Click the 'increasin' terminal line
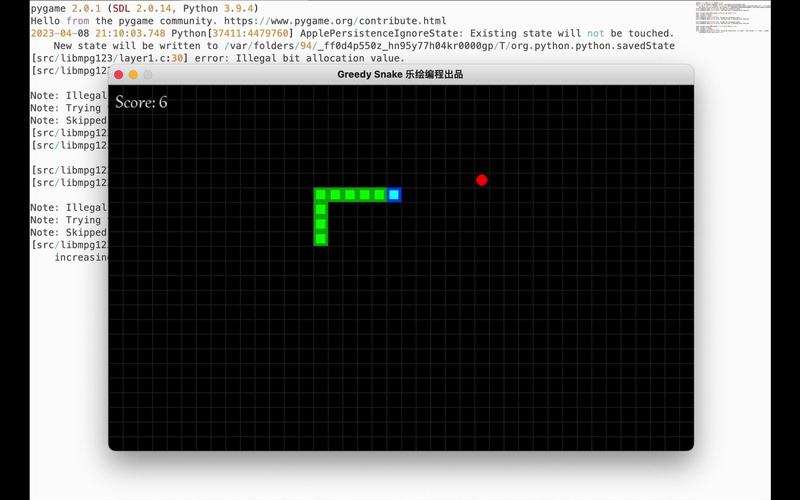 [81, 257]
